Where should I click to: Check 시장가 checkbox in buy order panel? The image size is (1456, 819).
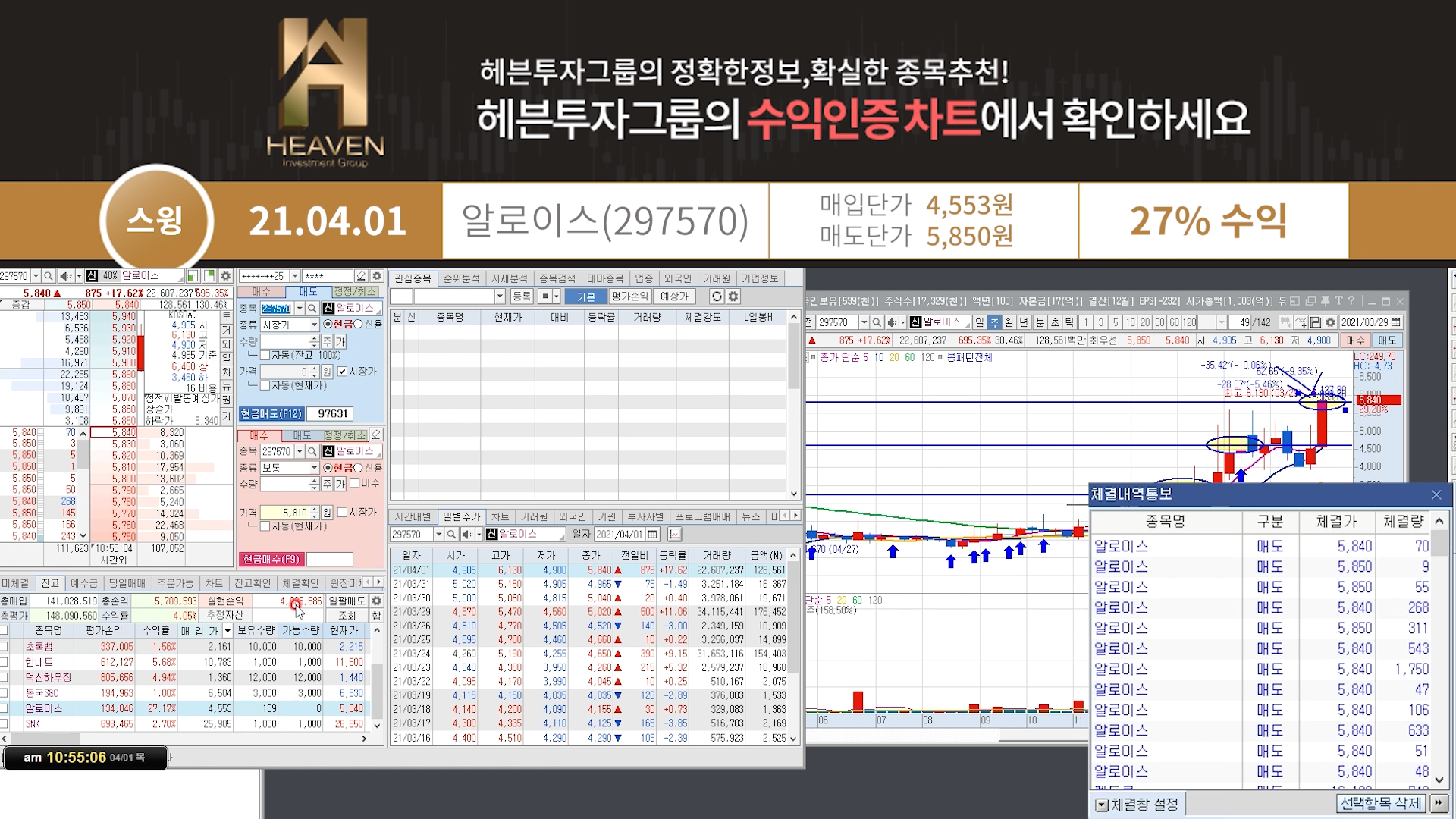click(x=342, y=513)
